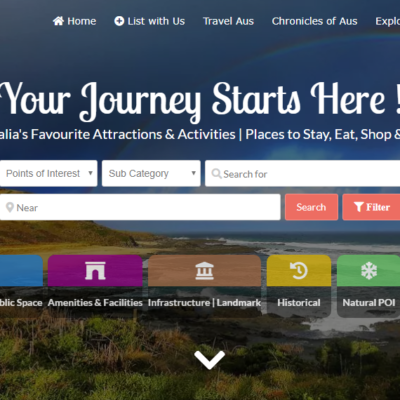Click the funnel icon on the Filter button
The image size is (400, 400).
tap(359, 207)
